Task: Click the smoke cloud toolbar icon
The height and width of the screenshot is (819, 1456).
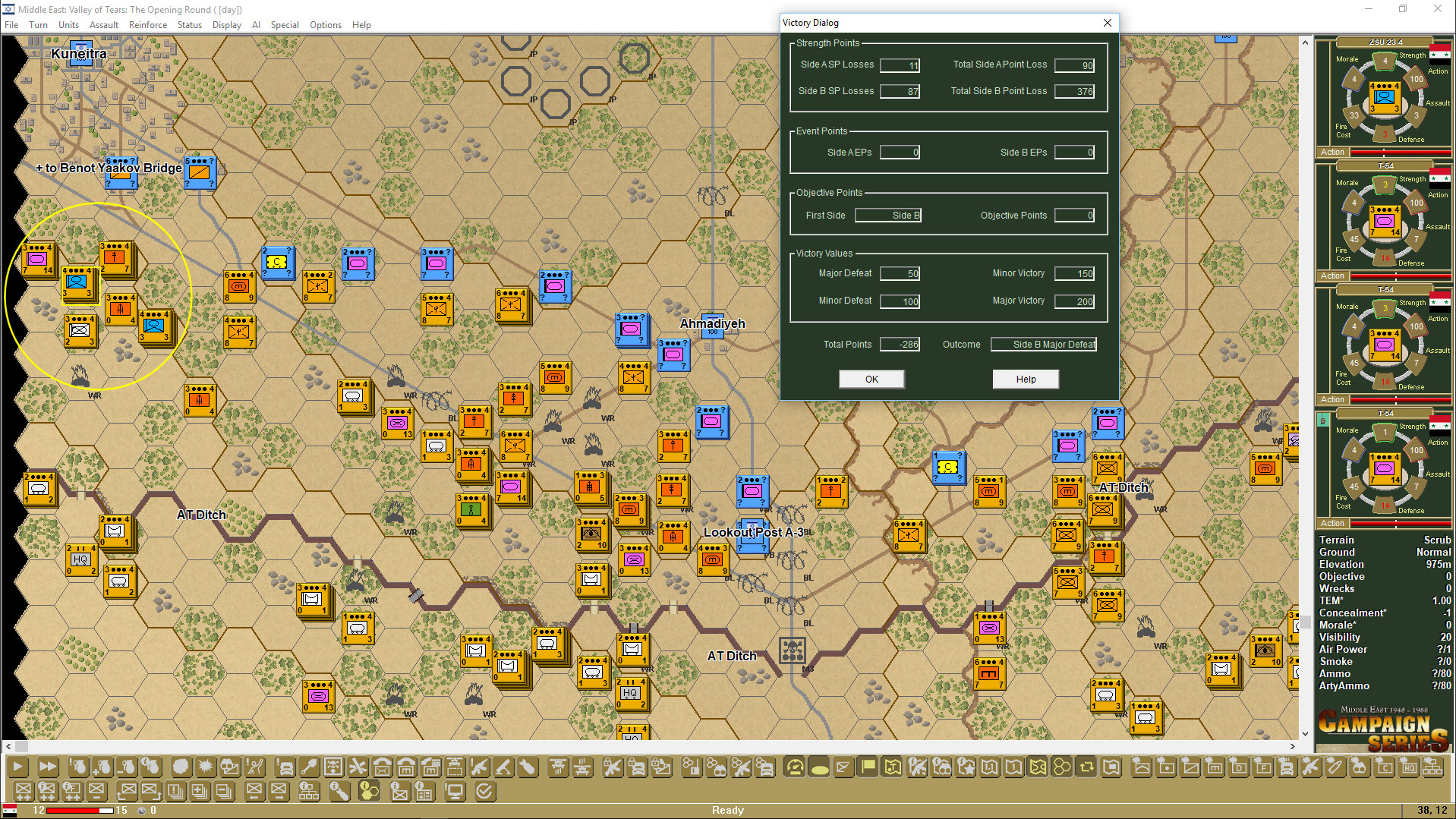Action: tap(180, 767)
